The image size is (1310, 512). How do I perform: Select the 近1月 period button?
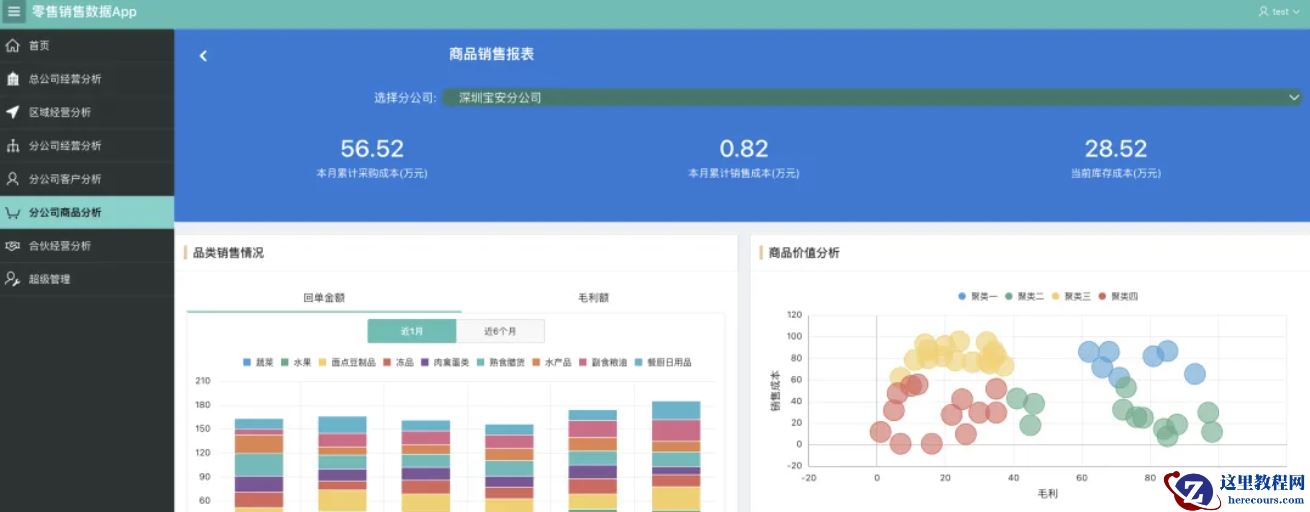click(x=412, y=331)
